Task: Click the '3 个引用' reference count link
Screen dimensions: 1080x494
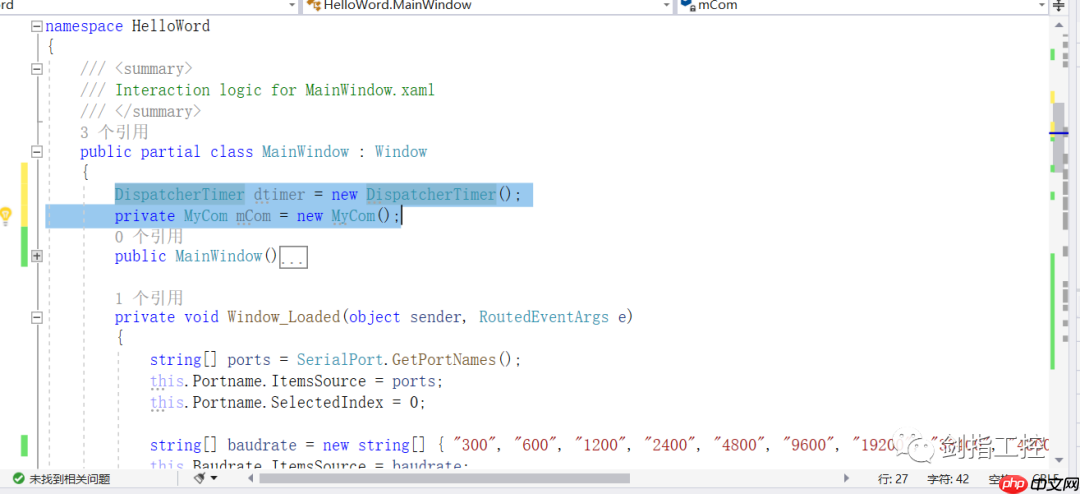Action: click(x=114, y=132)
